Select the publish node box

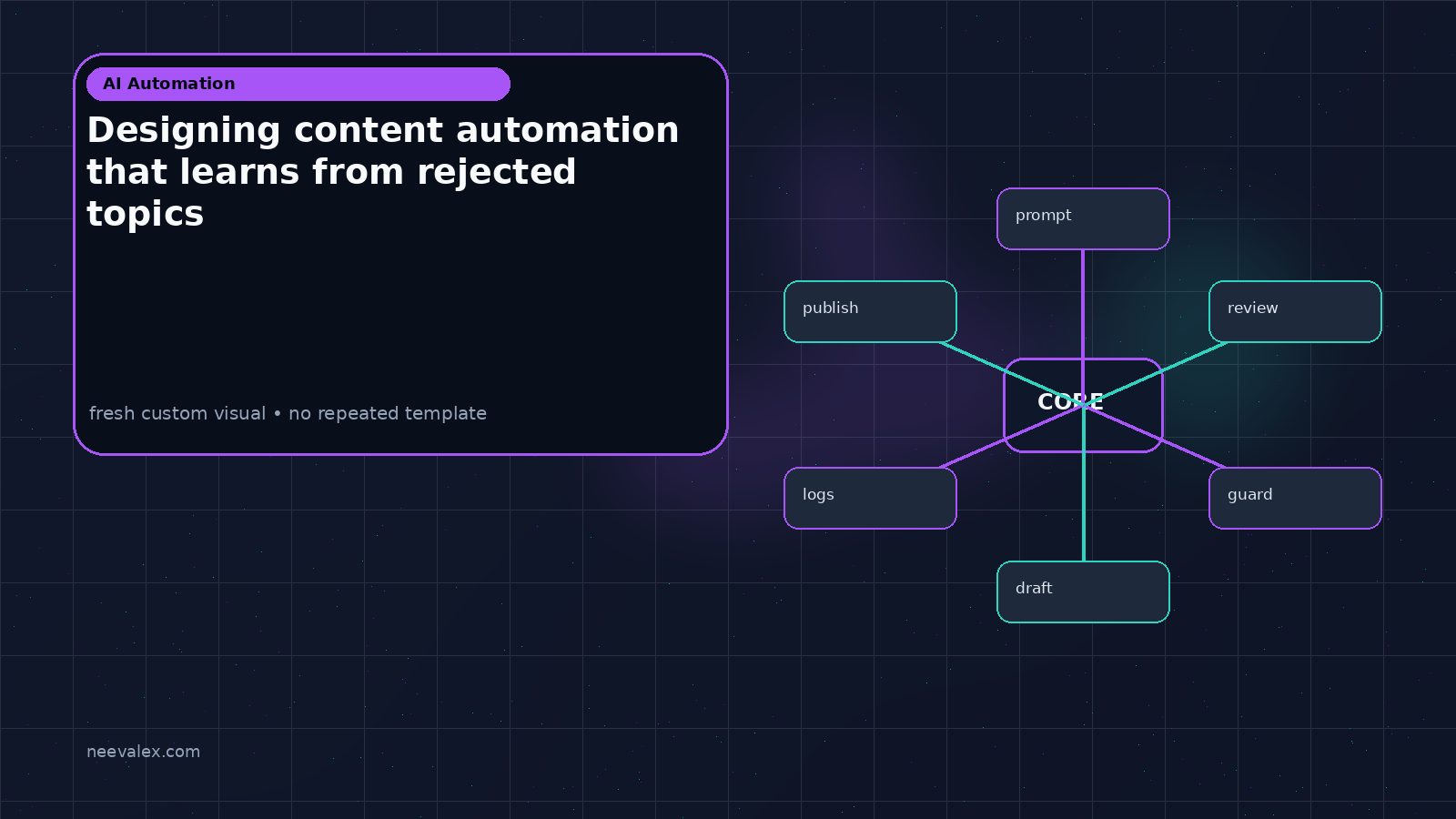point(870,311)
